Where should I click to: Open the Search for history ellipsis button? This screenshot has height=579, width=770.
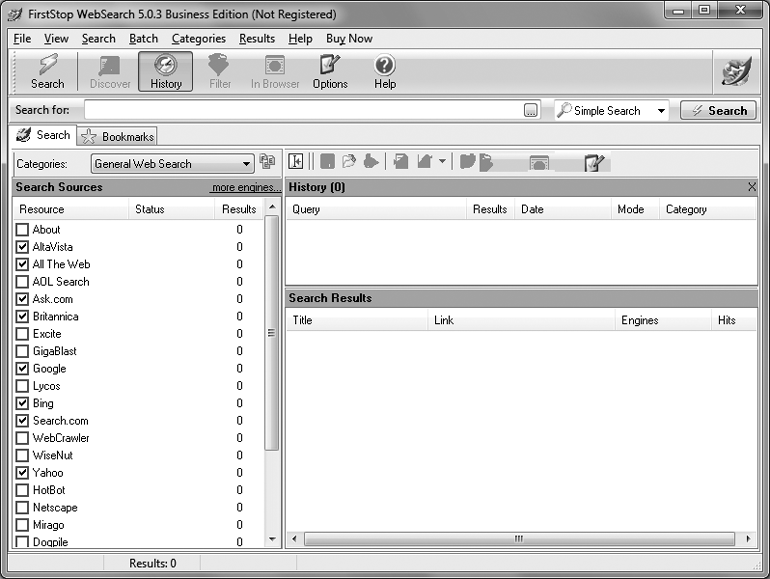click(531, 111)
